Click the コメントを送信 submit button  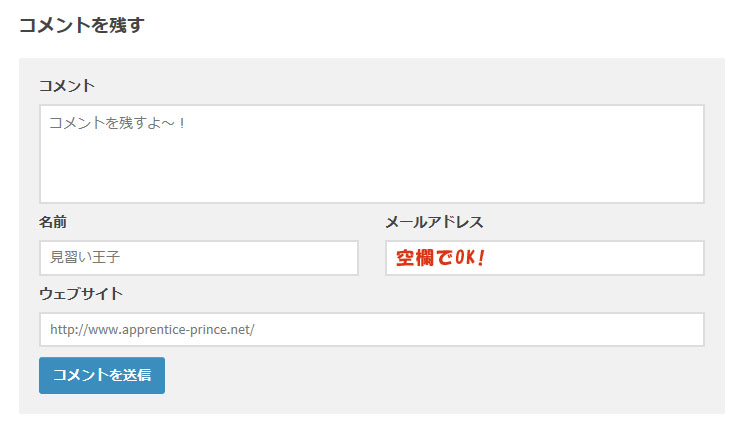(x=102, y=375)
